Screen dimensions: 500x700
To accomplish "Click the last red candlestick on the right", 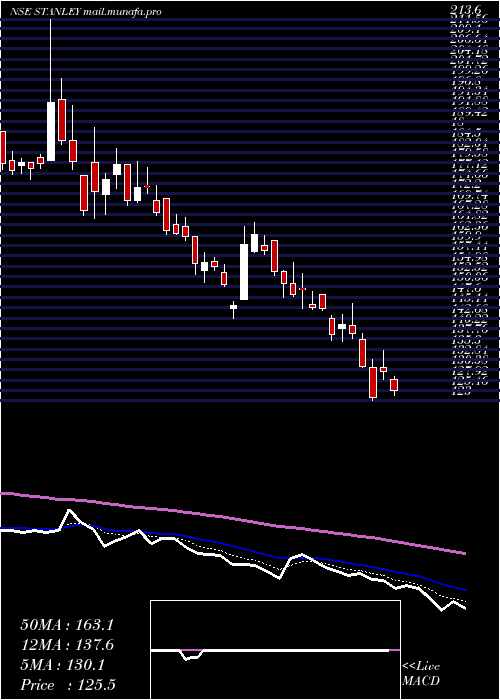I will point(394,385).
